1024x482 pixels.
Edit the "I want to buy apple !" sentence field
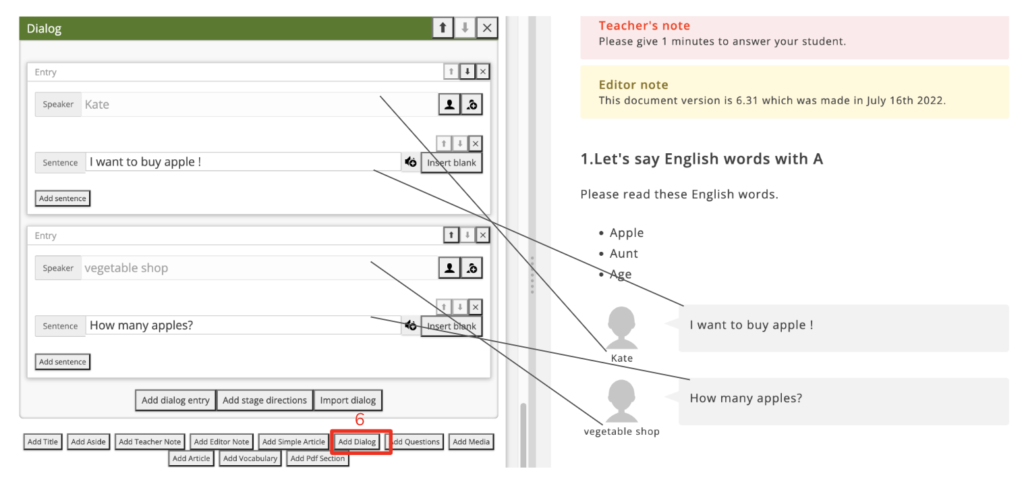(242, 162)
